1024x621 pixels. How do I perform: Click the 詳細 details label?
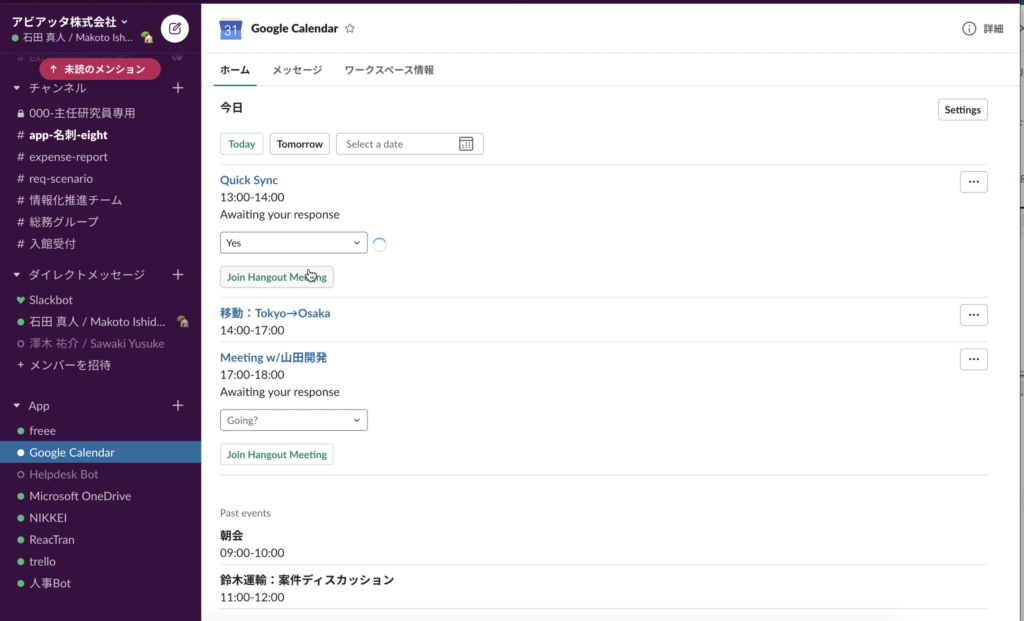click(x=993, y=29)
